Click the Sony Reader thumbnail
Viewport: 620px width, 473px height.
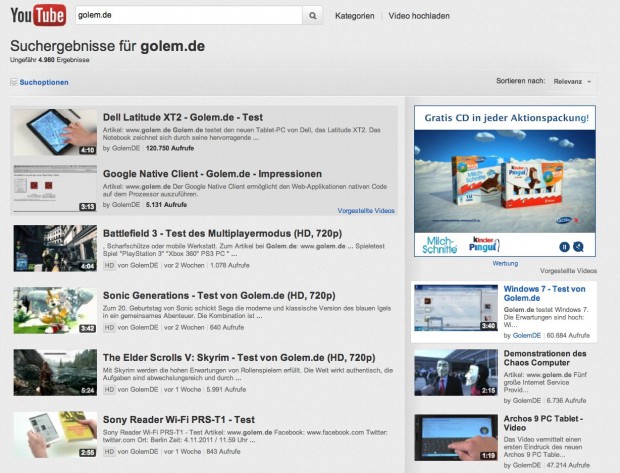pyautogui.click(x=55, y=435)
